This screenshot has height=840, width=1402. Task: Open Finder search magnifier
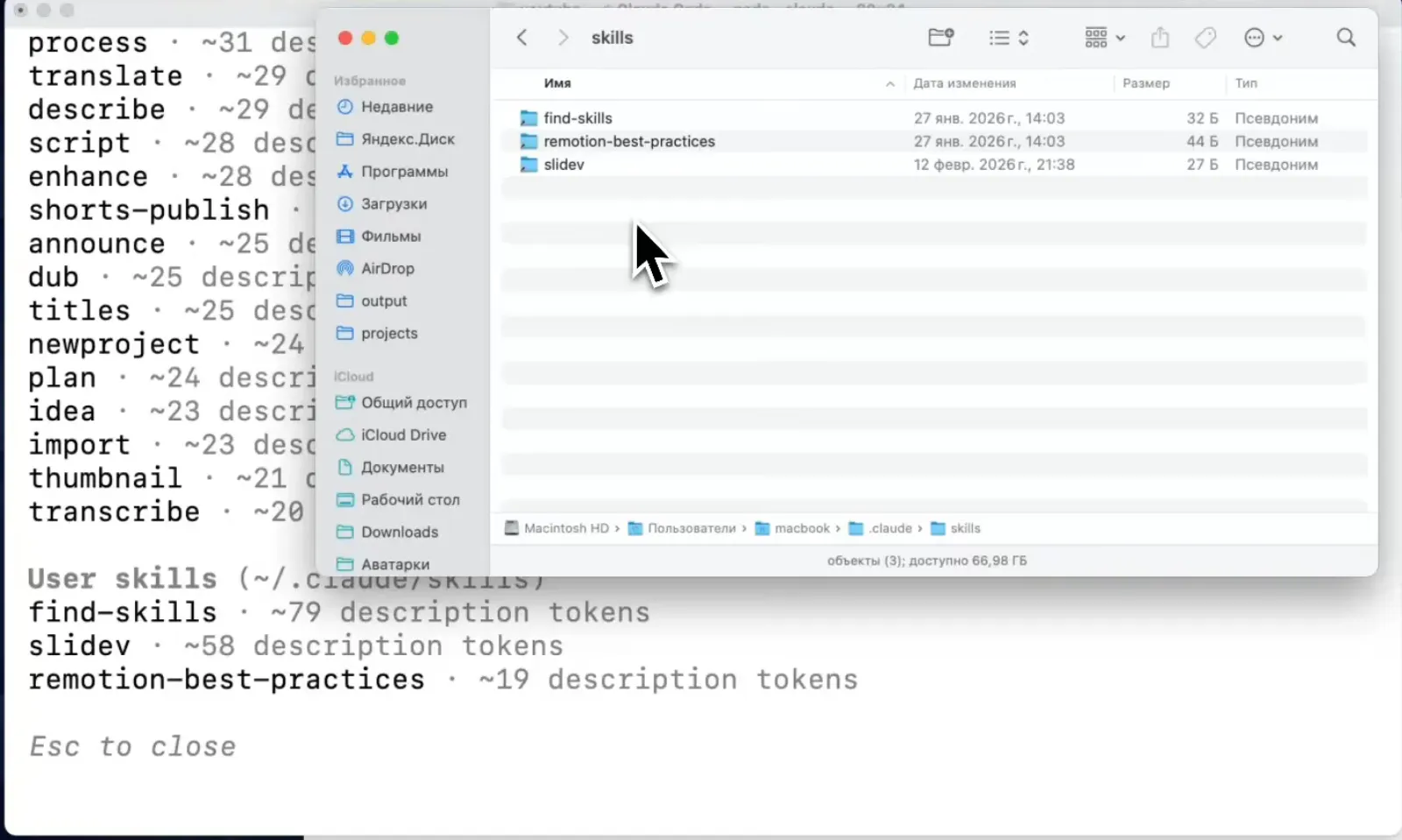click(x=1346, y=38)
